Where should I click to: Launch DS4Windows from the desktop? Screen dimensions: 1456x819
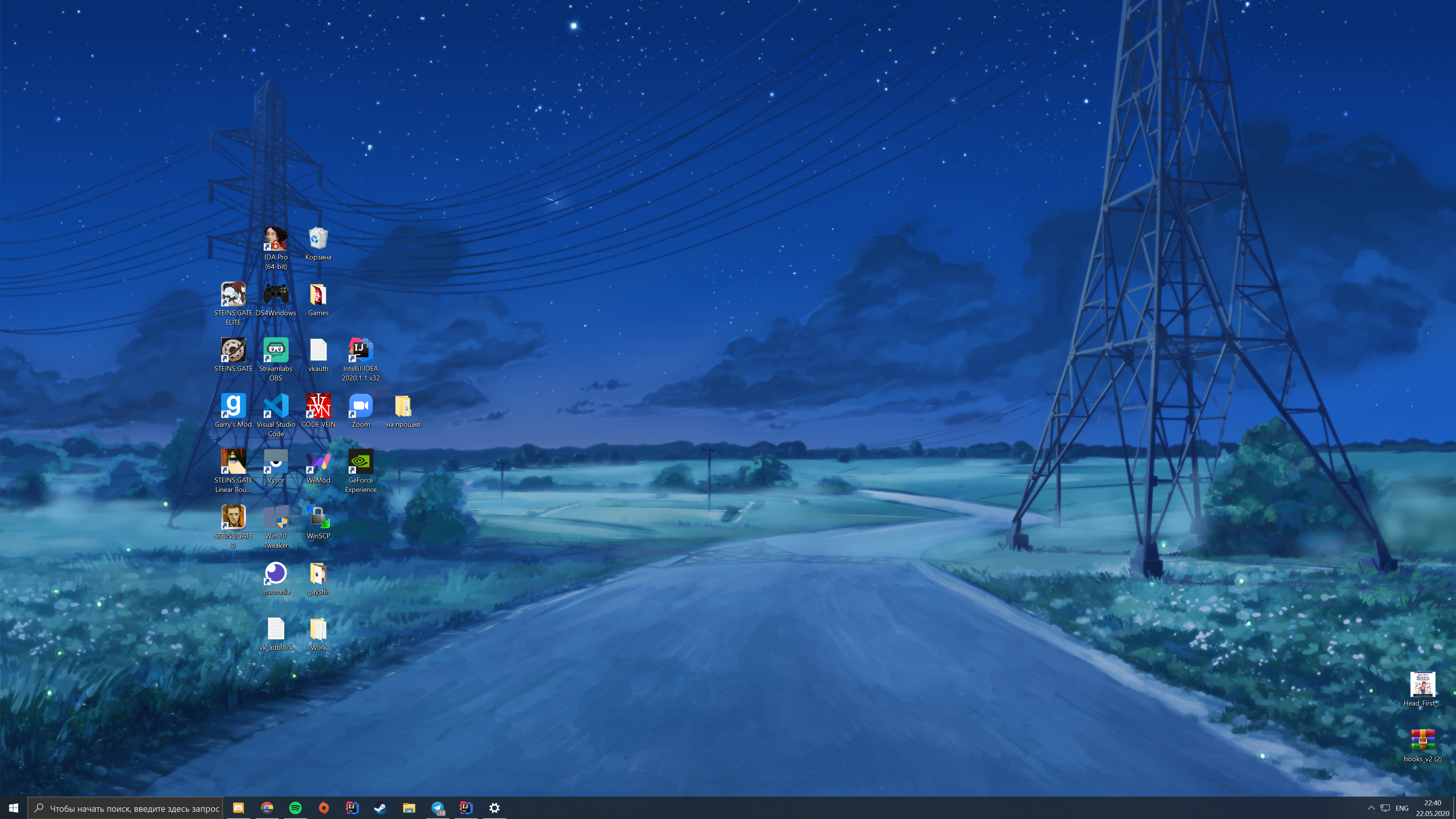pos(276,299)
